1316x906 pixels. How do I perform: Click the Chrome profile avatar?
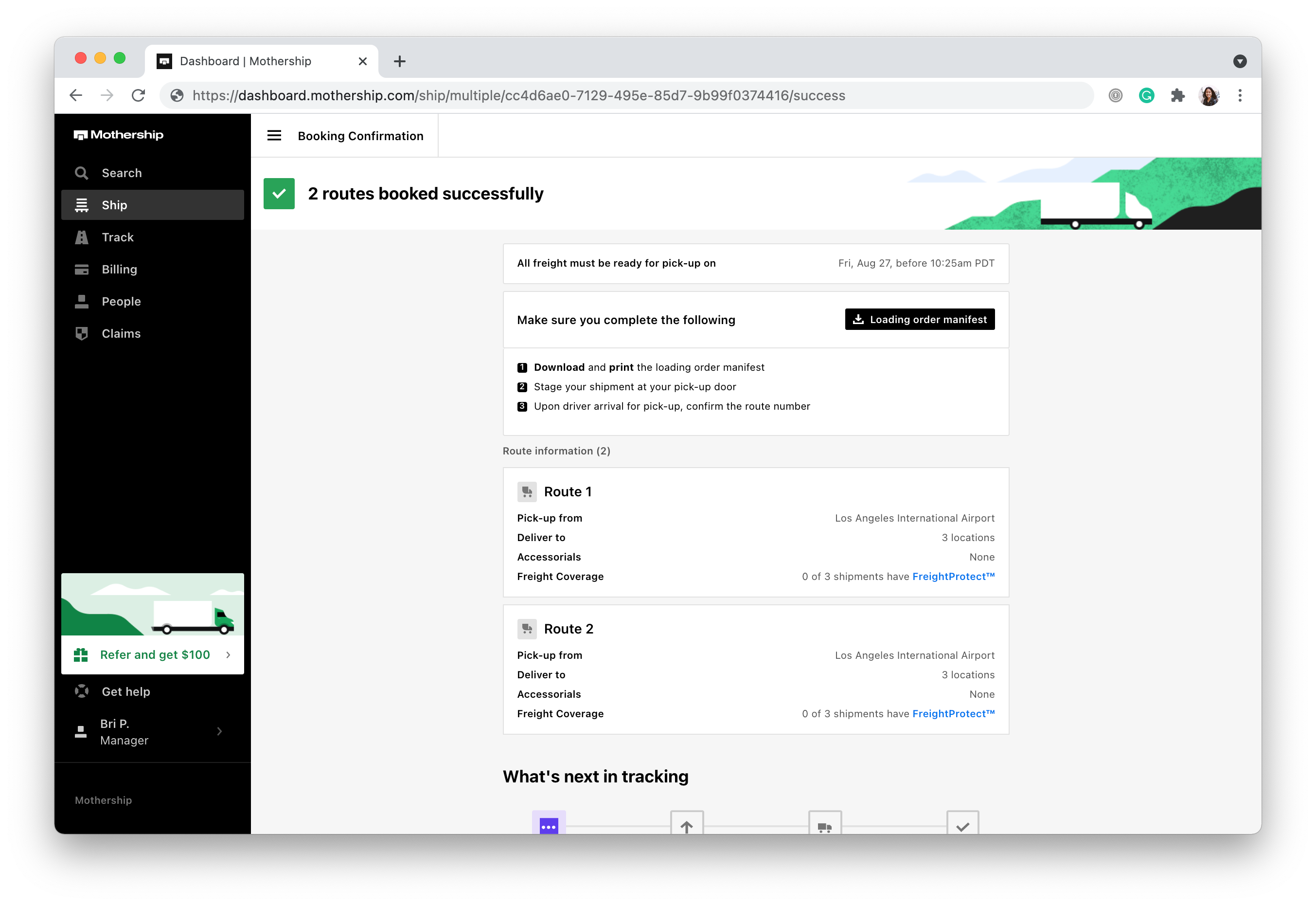(1209, 95)
